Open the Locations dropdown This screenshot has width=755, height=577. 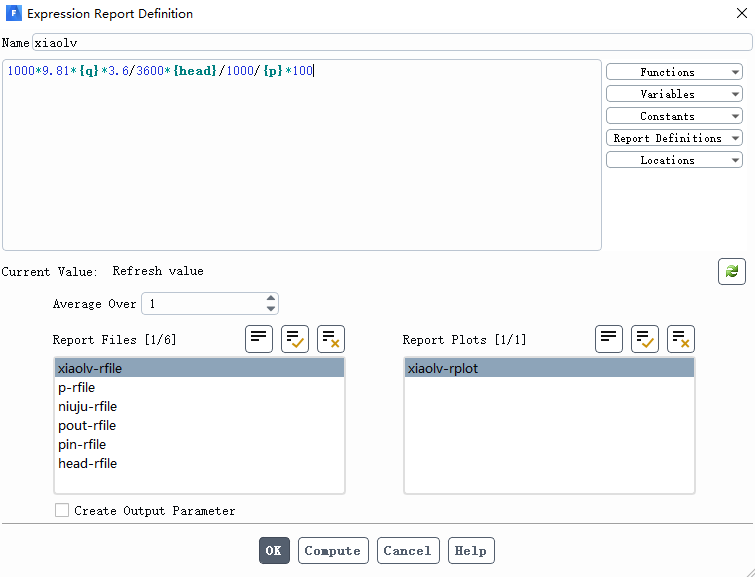[x=674, y=160]
